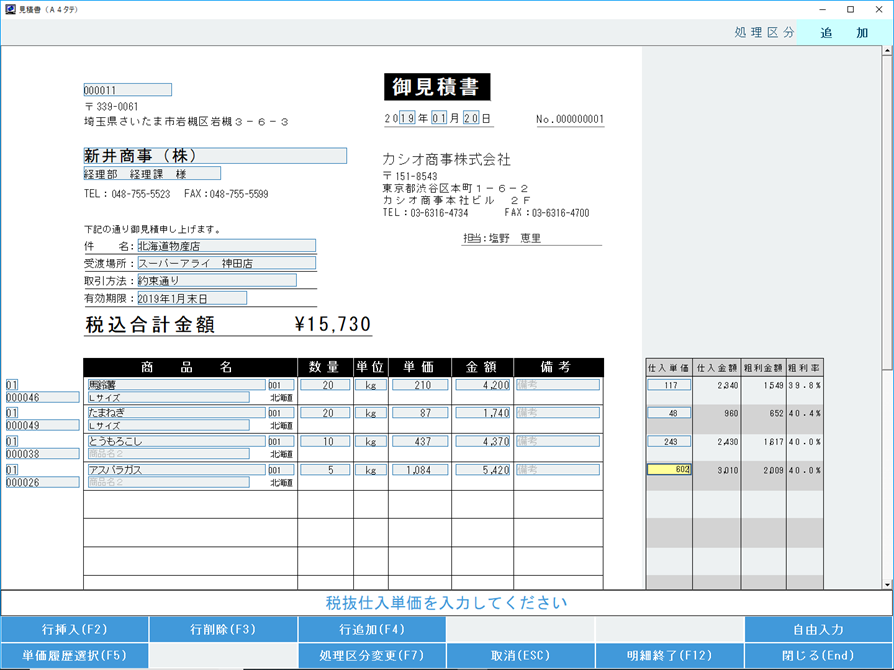
Task: Click product code field 000026
Action: click(42, 482)
